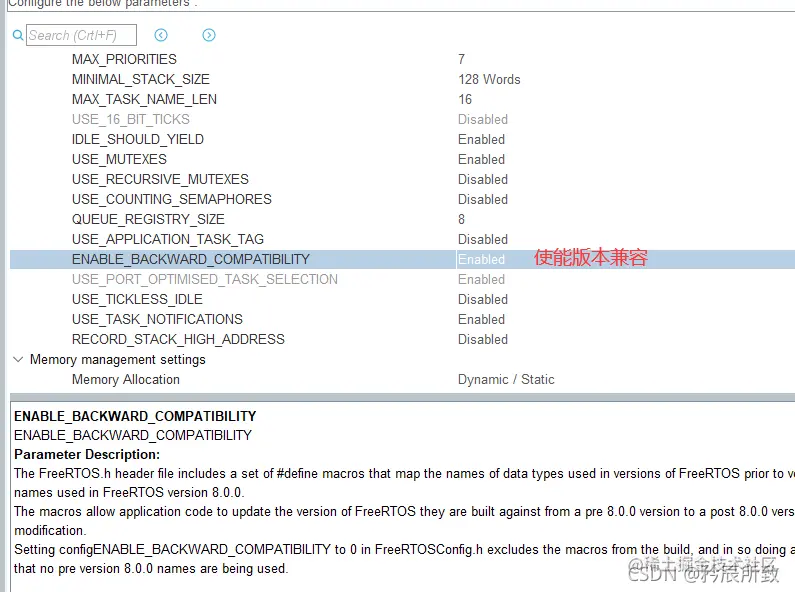Screen dimensions: 795x592
Task: Open RECORD_STACK_HIGH_ADDRESS Disabled value dropdown
Action: coord(483,339)
